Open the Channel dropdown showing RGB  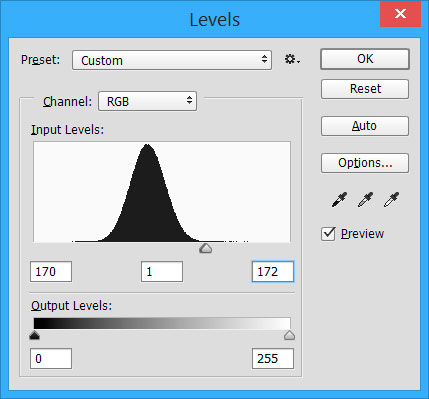(x=147, y=101)
